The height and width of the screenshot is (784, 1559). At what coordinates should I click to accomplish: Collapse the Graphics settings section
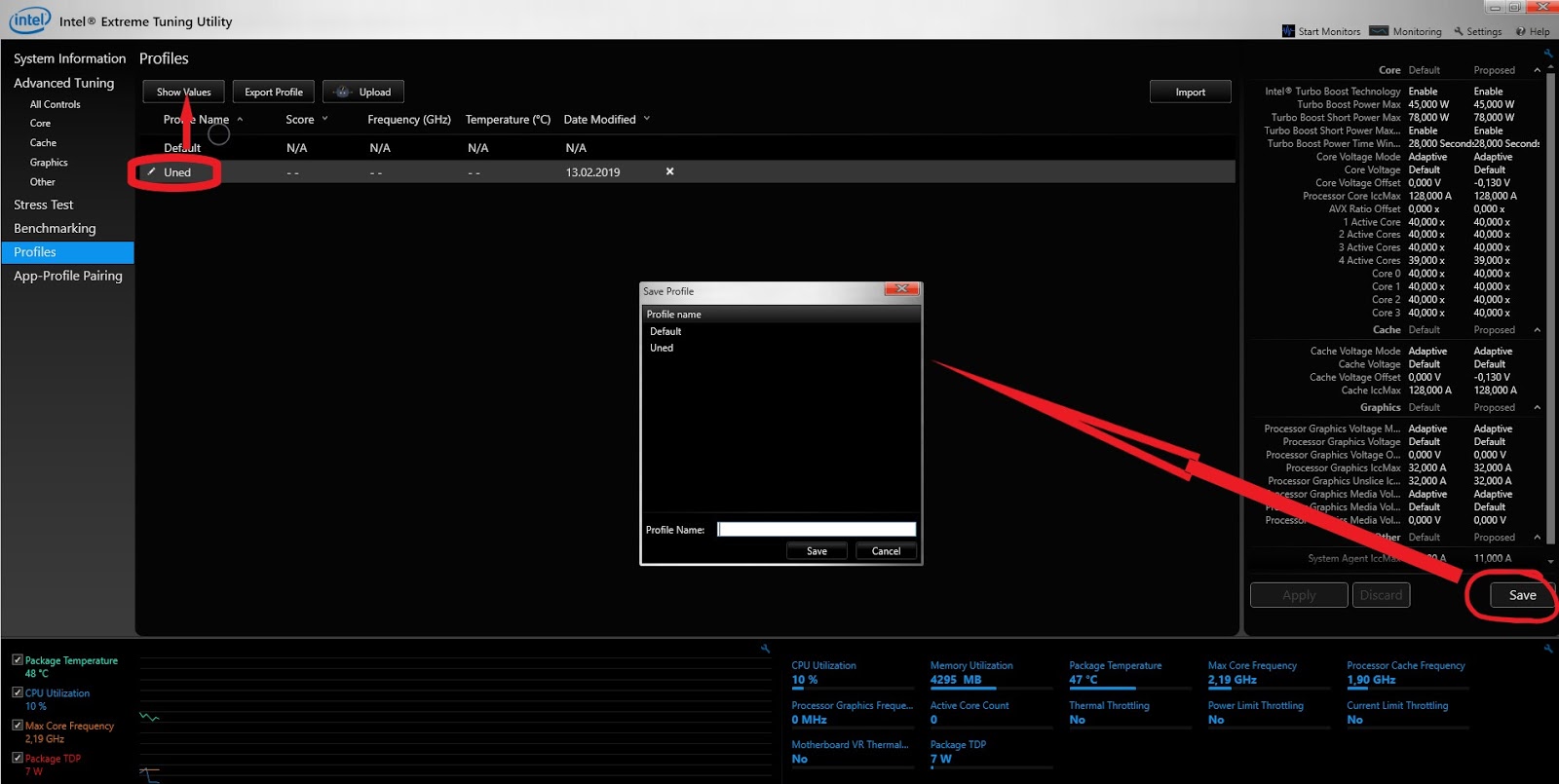(x=1538, y=407)
